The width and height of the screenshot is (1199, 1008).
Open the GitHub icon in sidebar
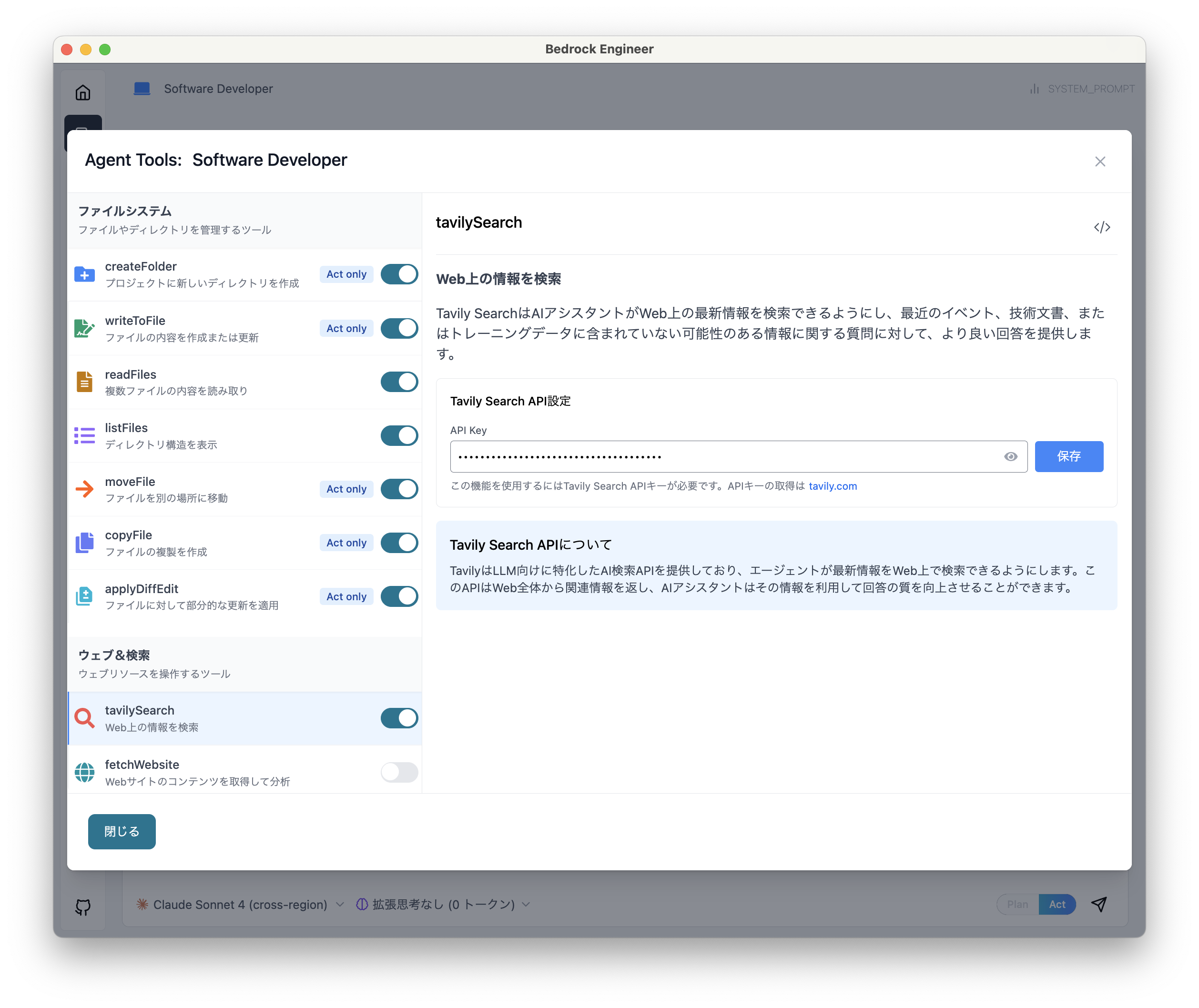coord(83,907)
